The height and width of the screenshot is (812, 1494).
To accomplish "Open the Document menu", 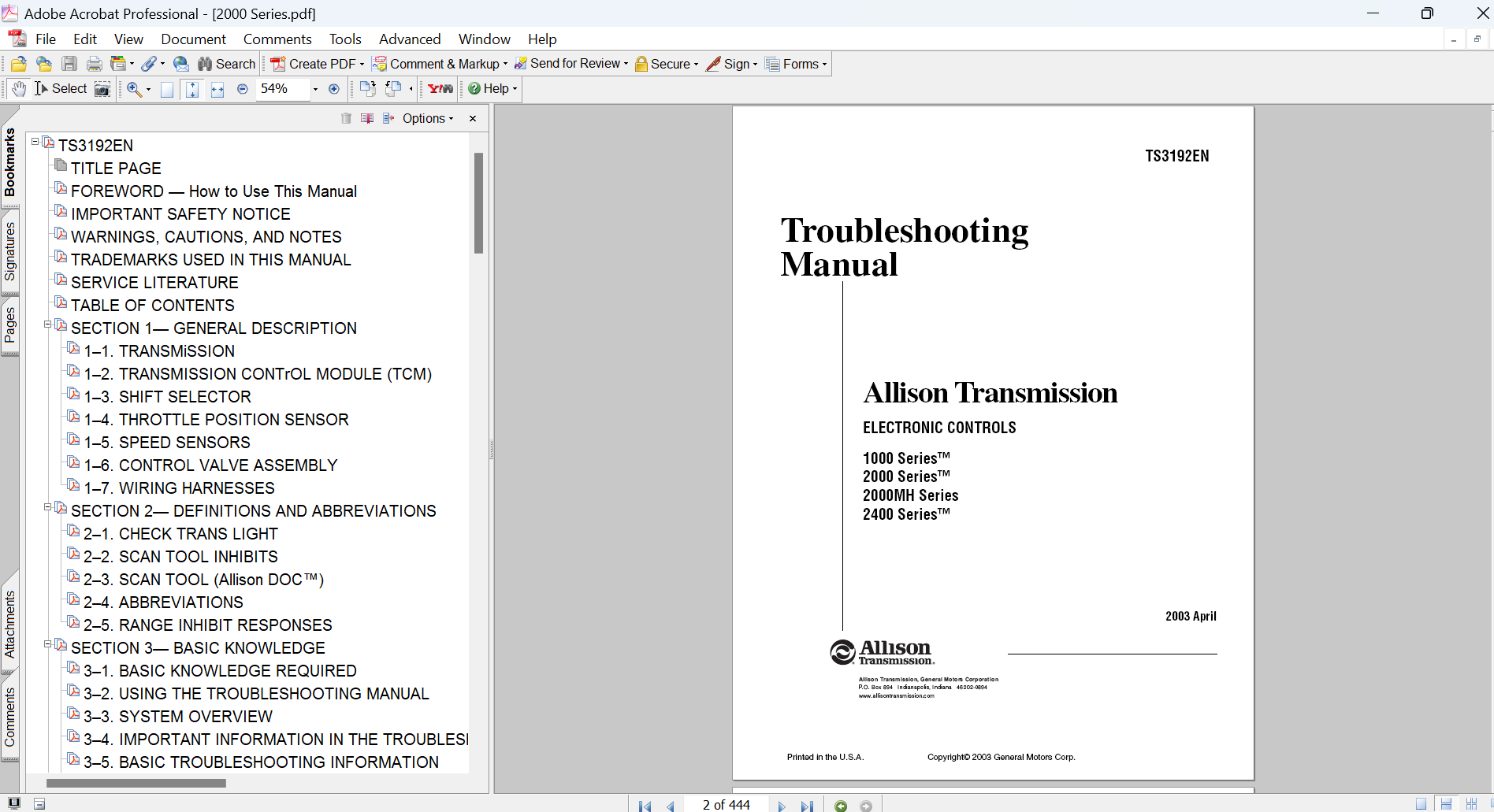I will coord(193,39).
